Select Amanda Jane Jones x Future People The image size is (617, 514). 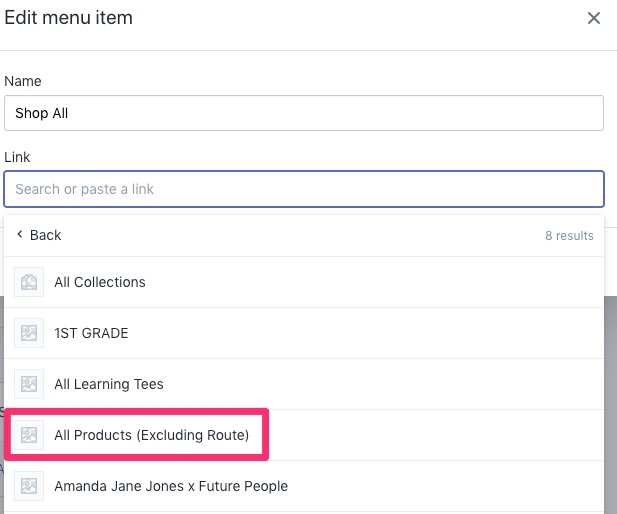pyautogui.click(x=304, y=486)
